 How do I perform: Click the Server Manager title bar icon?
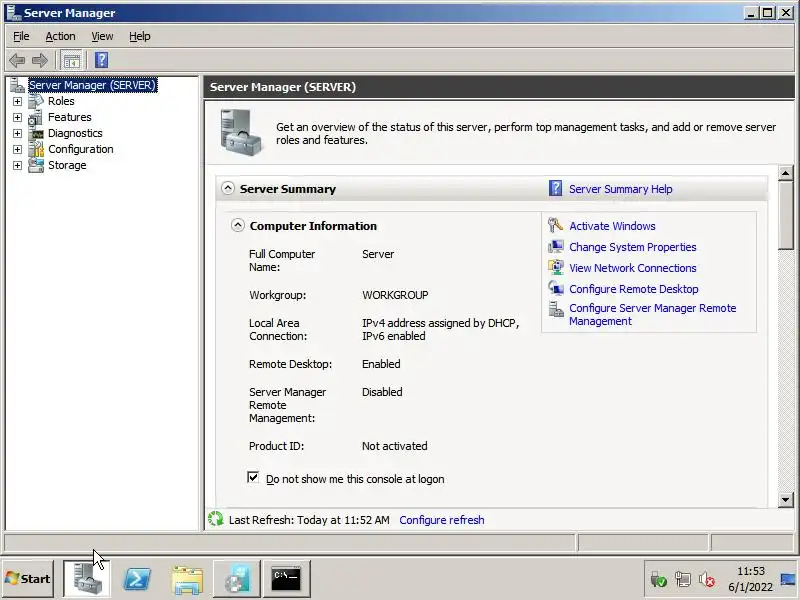click(x=14, y=13)
